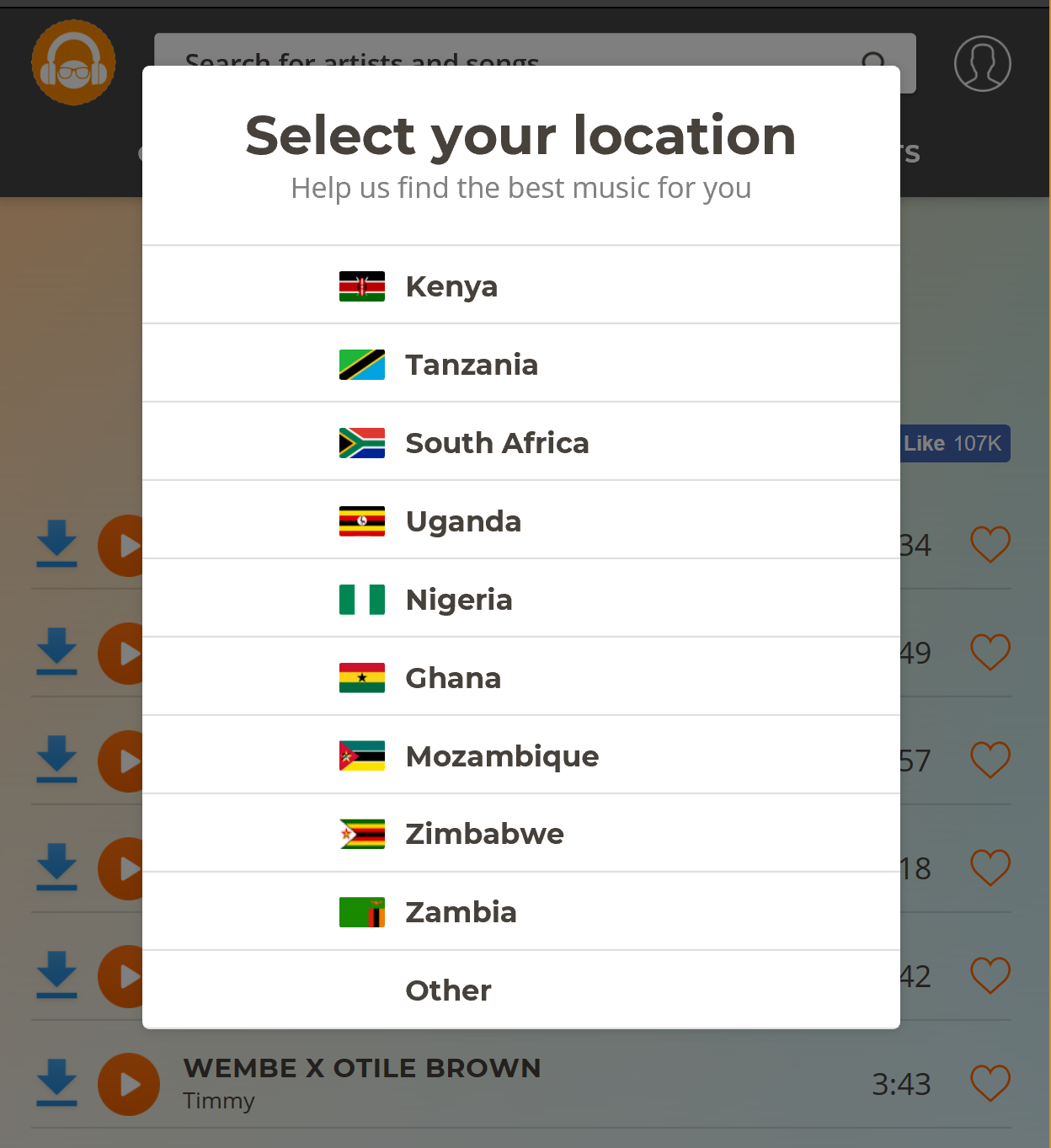Click the search magnifier icon
1051x1148 pixels.
(x=875, y=61)
